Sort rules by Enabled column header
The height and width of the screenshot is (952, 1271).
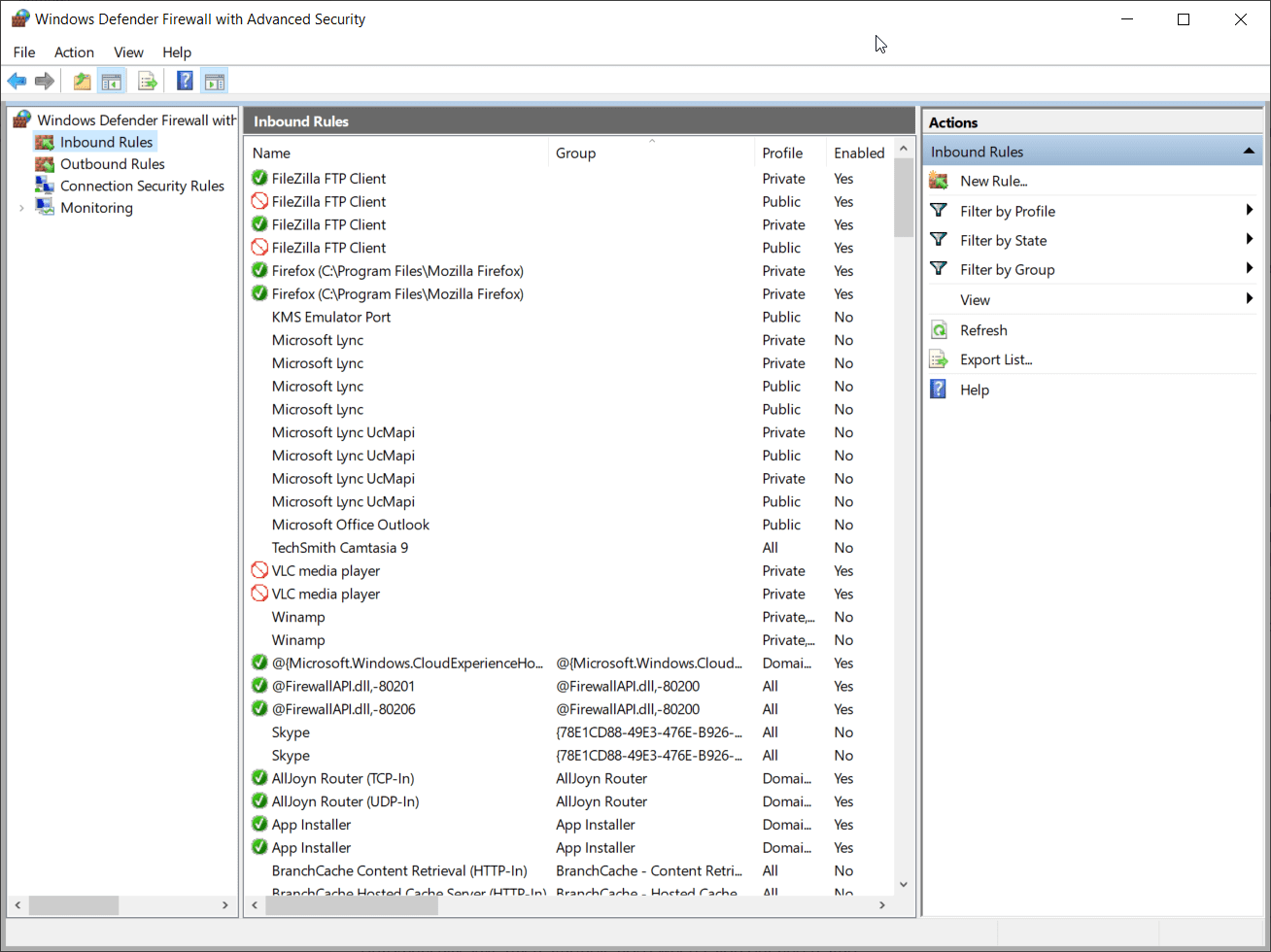[859, 153]
